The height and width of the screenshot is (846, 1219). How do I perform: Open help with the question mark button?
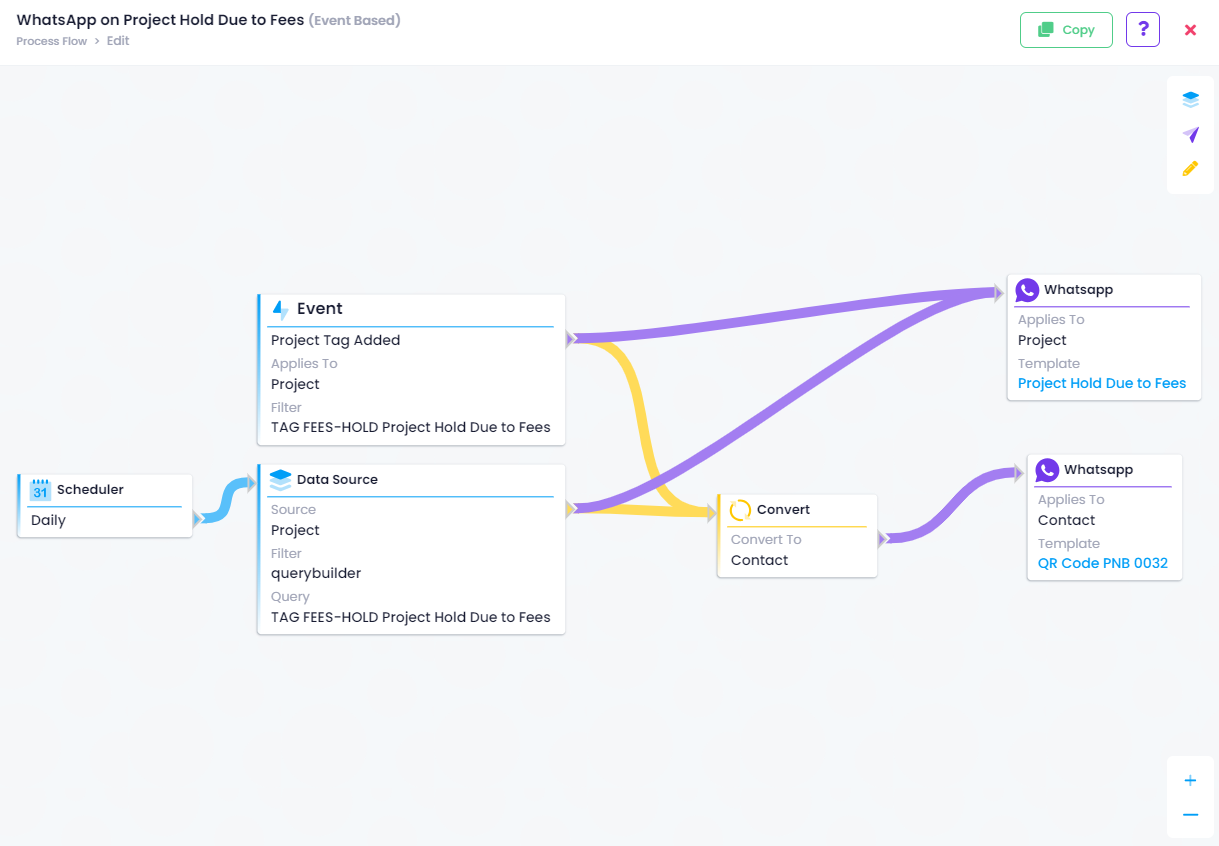(x=1142, y=30)
